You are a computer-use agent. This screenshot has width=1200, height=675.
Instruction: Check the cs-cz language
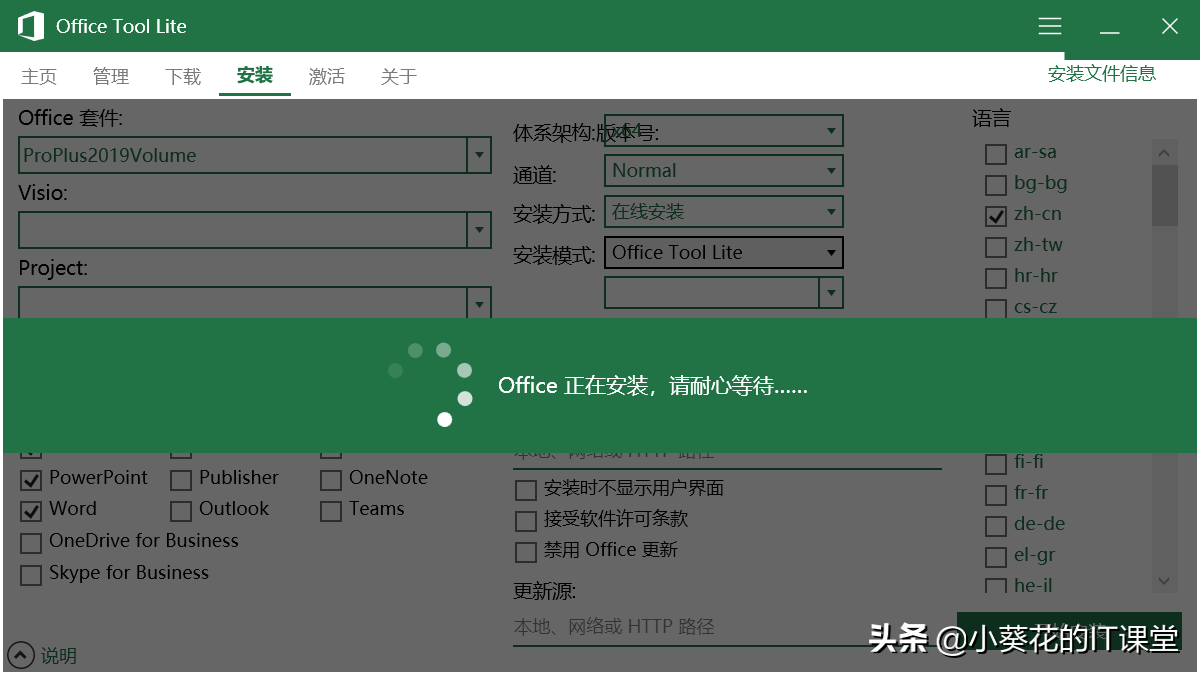996,309
